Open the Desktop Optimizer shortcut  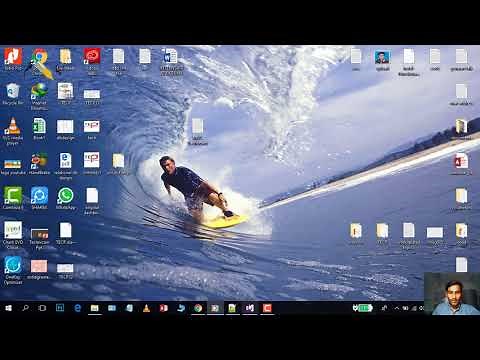[13, 270]
